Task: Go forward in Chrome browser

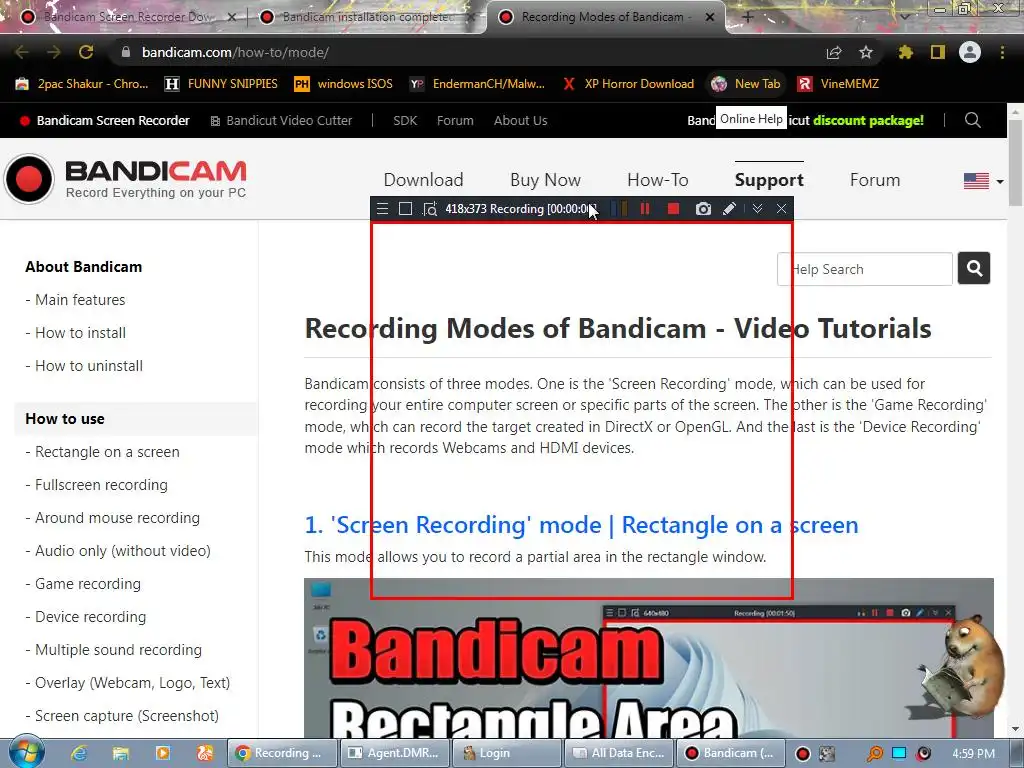Action: pyautogui.click(x=54, y=52)
